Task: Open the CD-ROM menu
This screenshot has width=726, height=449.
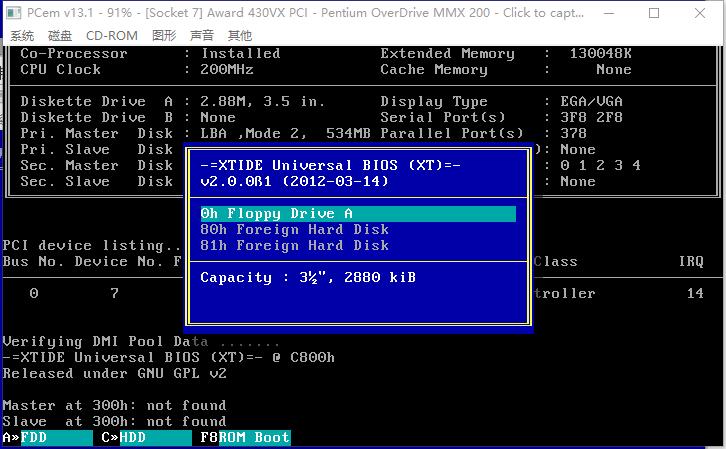Action: click(112, 36)
